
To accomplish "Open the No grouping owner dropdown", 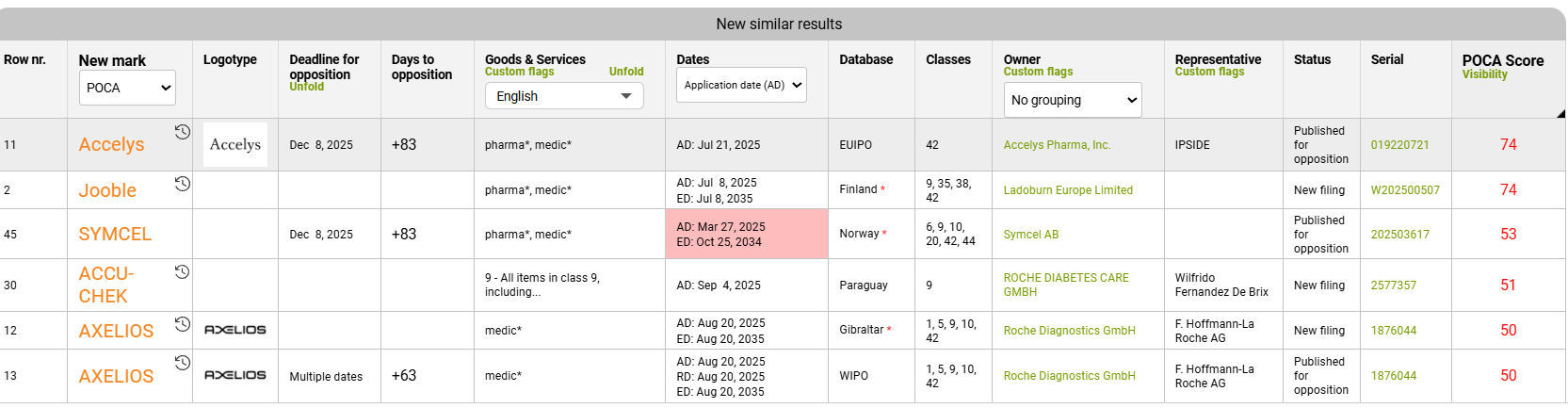I will coord(1073,100).
